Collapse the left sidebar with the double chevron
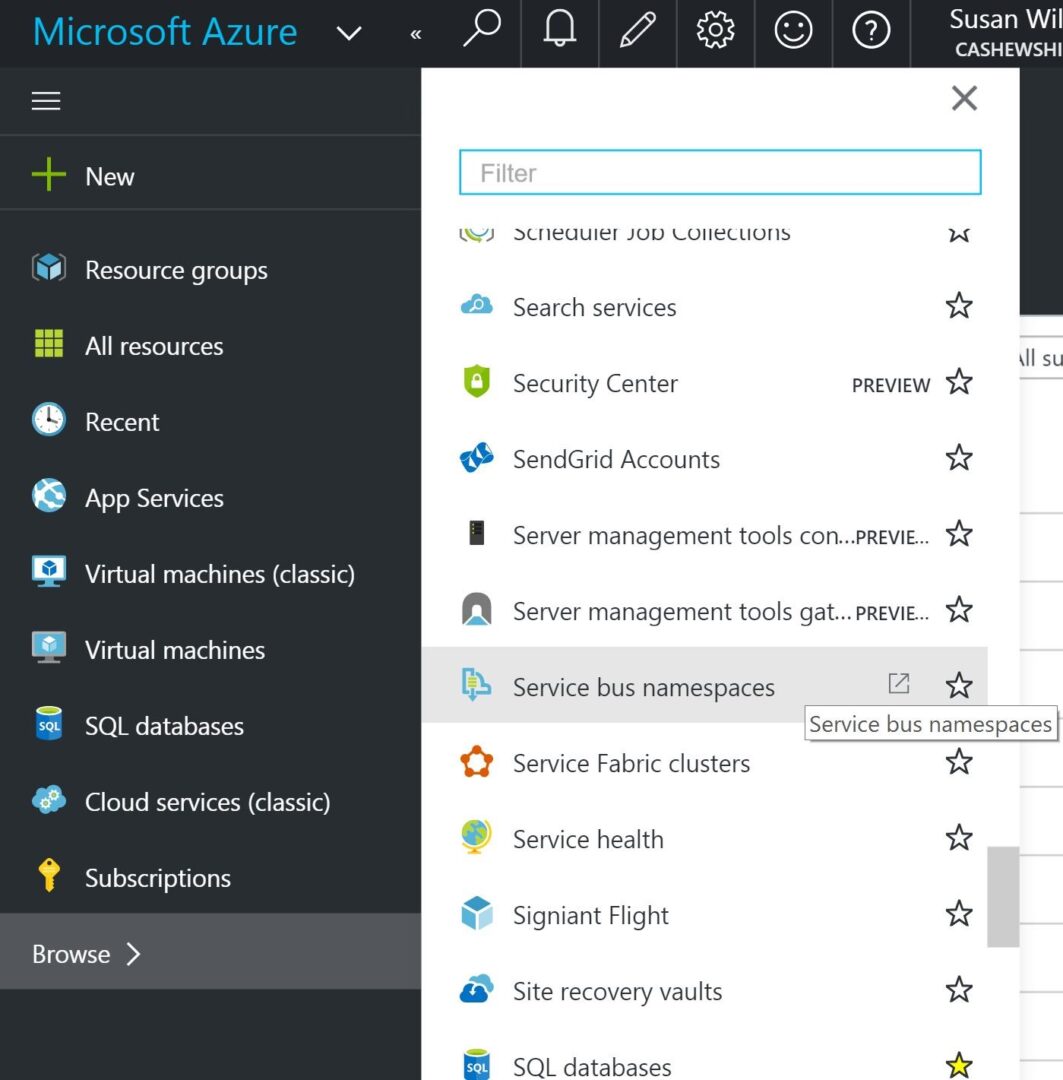1063x1080 pixels. tap(415, 33)
